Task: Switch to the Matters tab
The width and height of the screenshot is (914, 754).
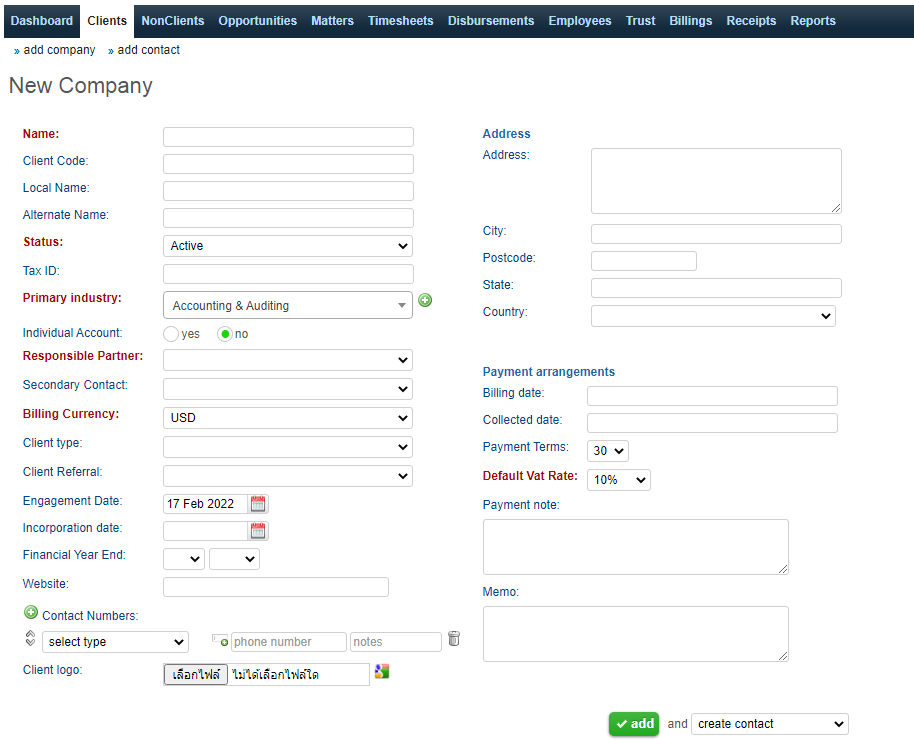Action: 332,21
